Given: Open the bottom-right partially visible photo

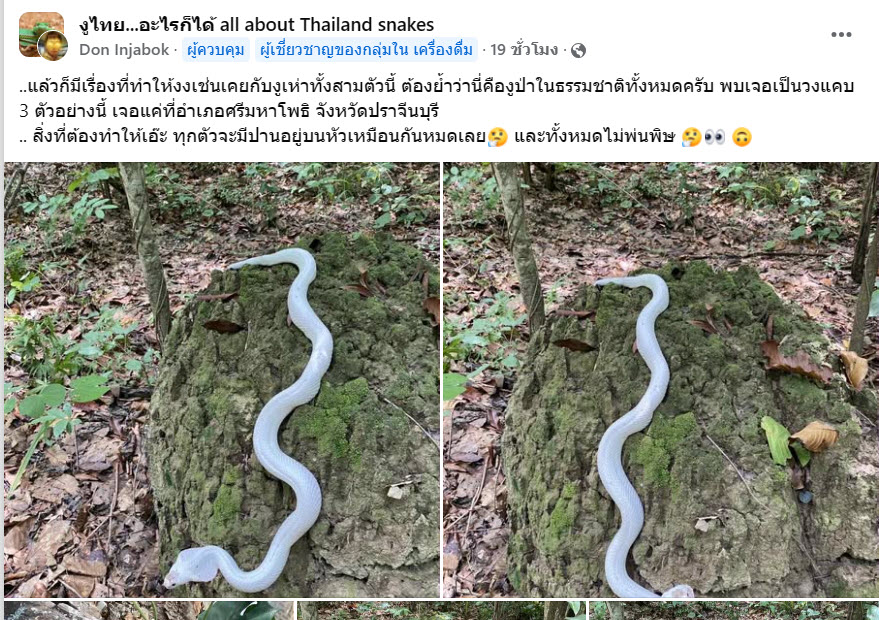Looking at the screenshot, I should click(734, 610).
